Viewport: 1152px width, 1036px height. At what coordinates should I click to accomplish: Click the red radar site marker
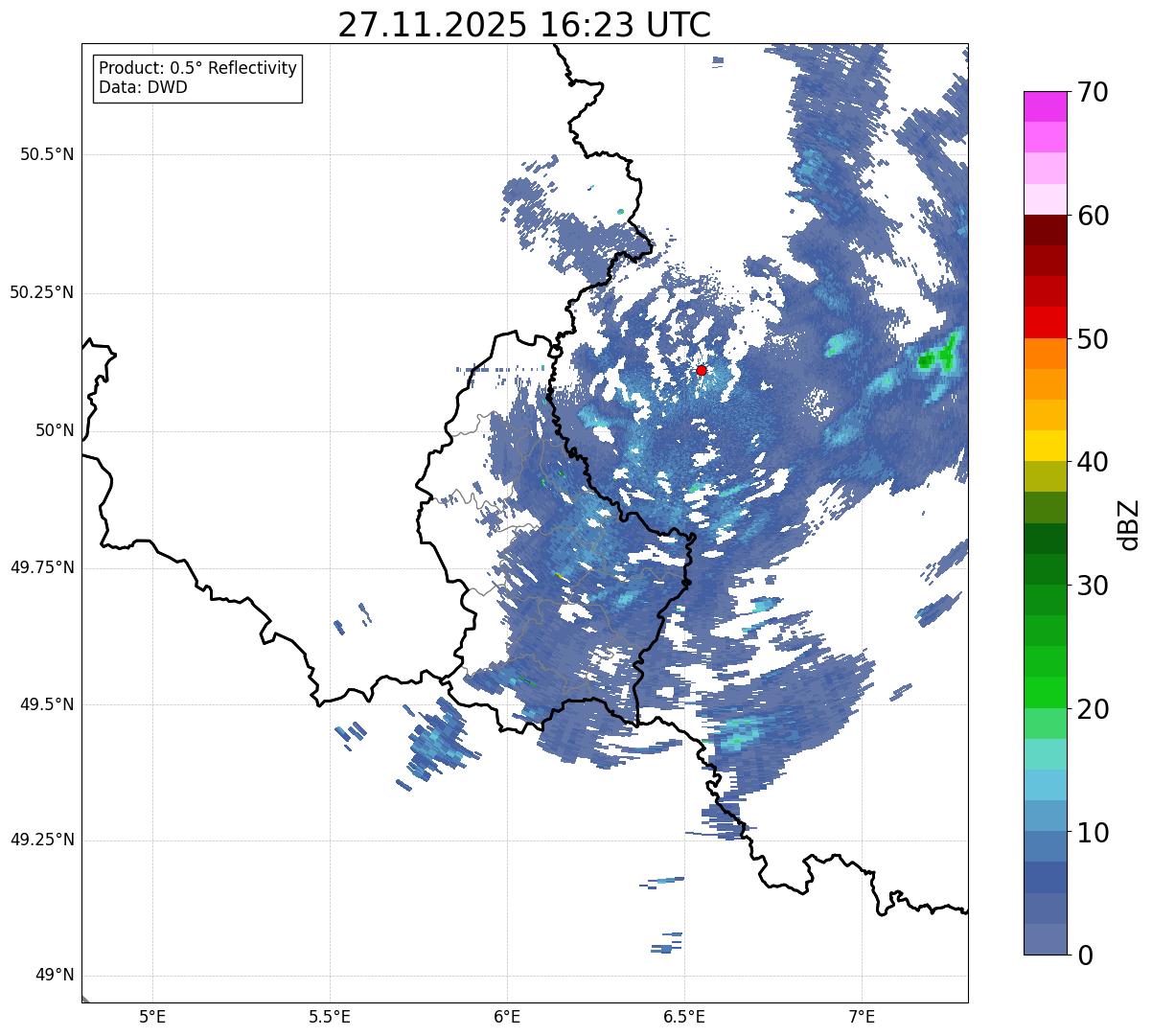[x=702, y=370]
